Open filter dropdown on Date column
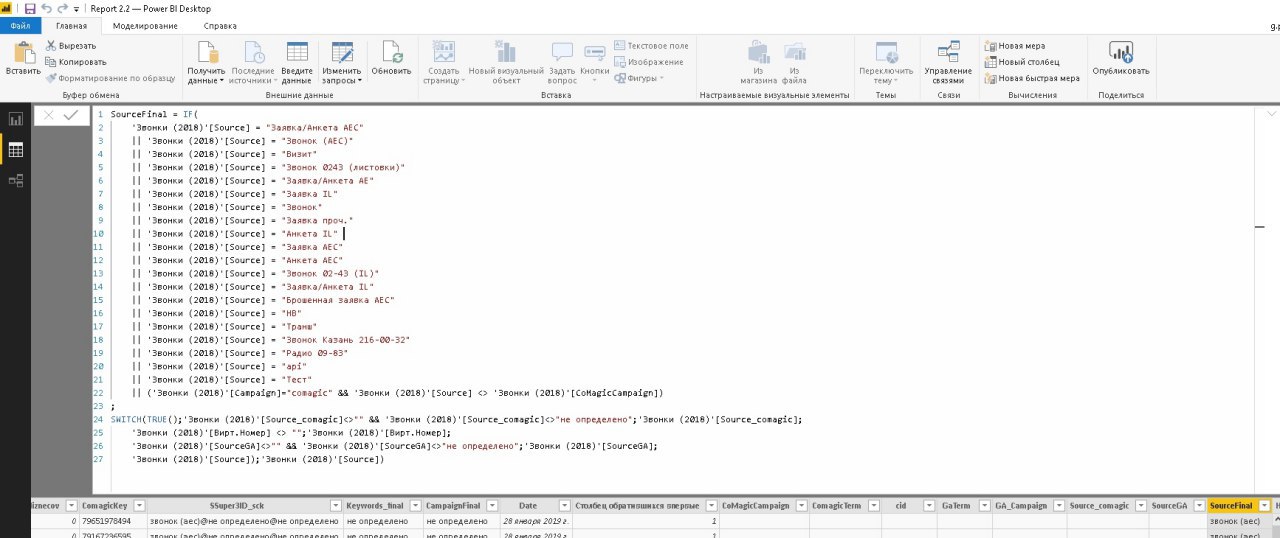This screenshot has width=1280, height=538. point(565,506)
